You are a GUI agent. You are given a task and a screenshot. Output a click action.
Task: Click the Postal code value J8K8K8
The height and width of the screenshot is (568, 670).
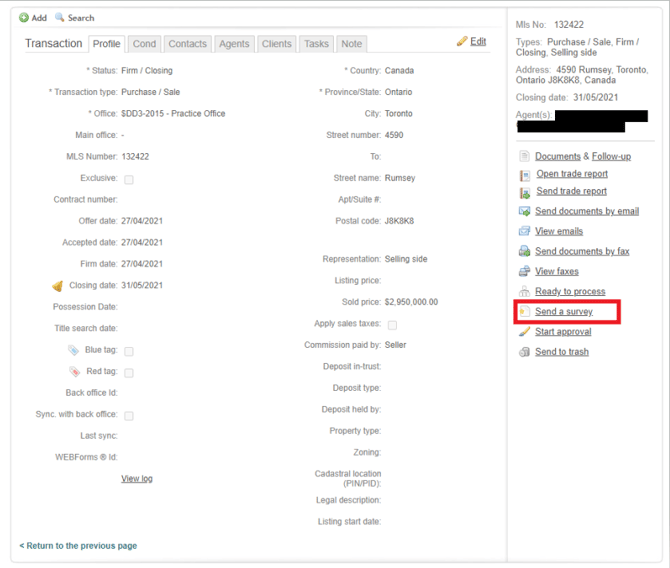[x=399, y=221]
